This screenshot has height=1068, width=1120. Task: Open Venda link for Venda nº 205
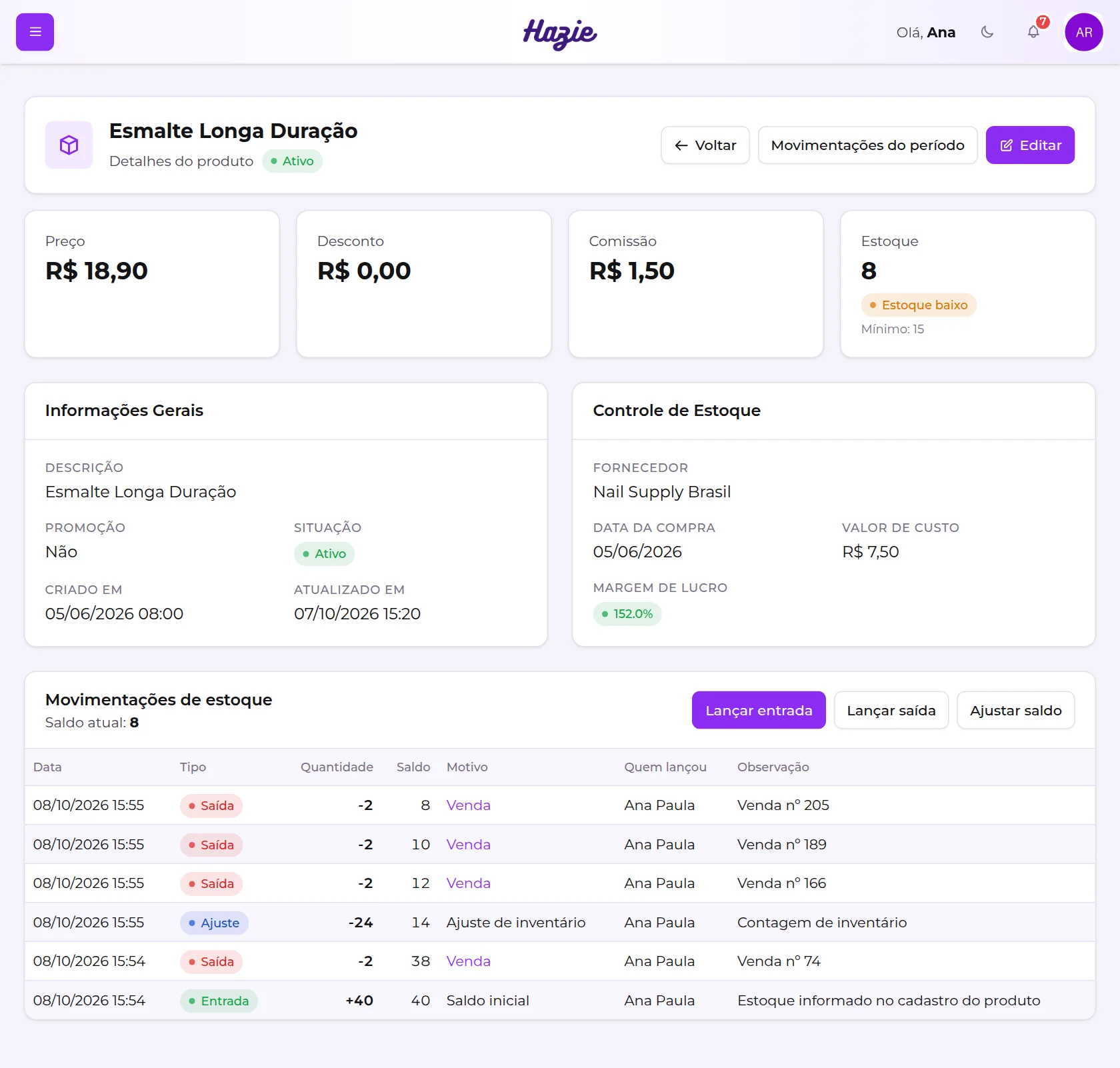coord(469,805)
